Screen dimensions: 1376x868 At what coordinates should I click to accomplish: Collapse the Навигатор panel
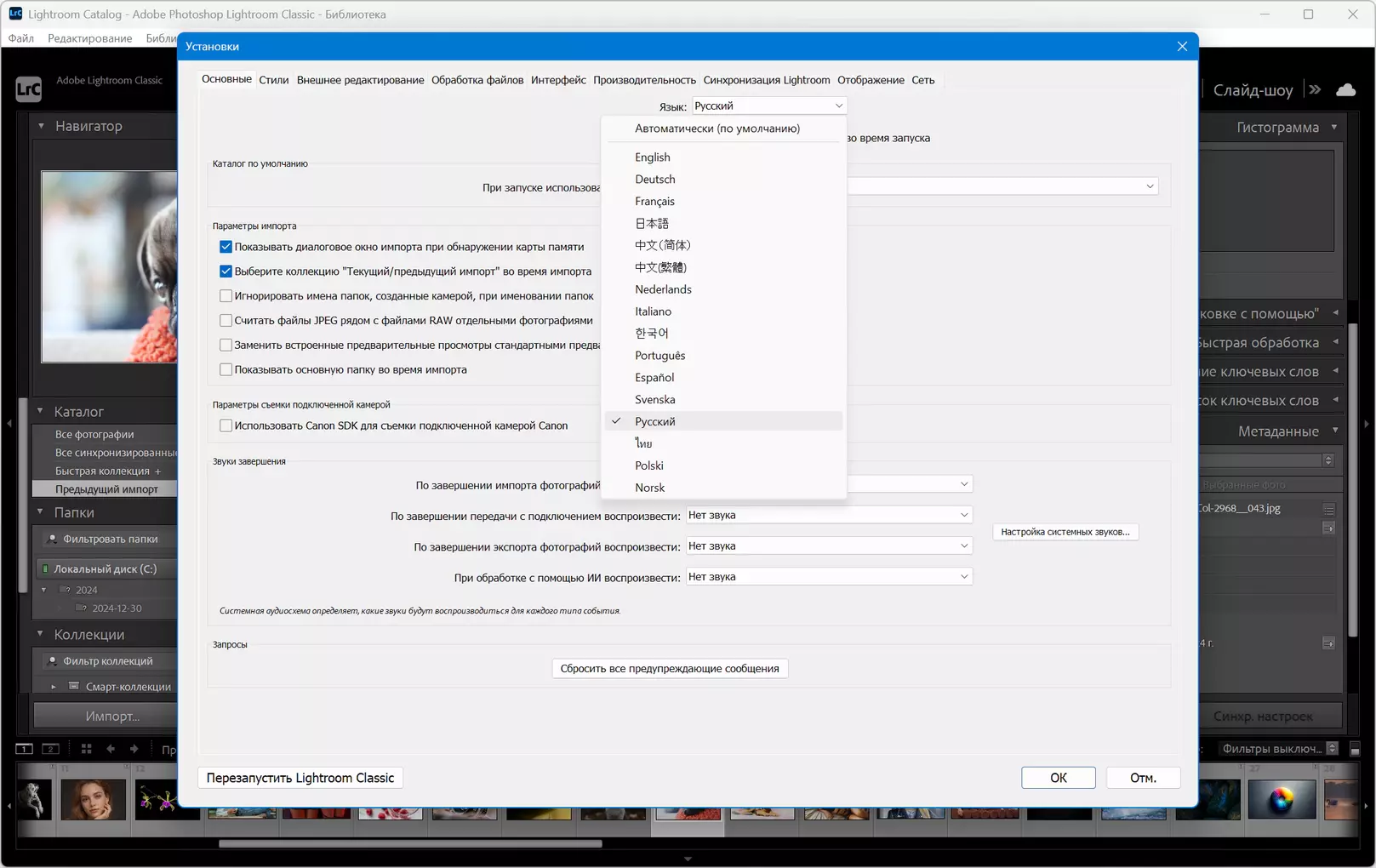point(41,126)
